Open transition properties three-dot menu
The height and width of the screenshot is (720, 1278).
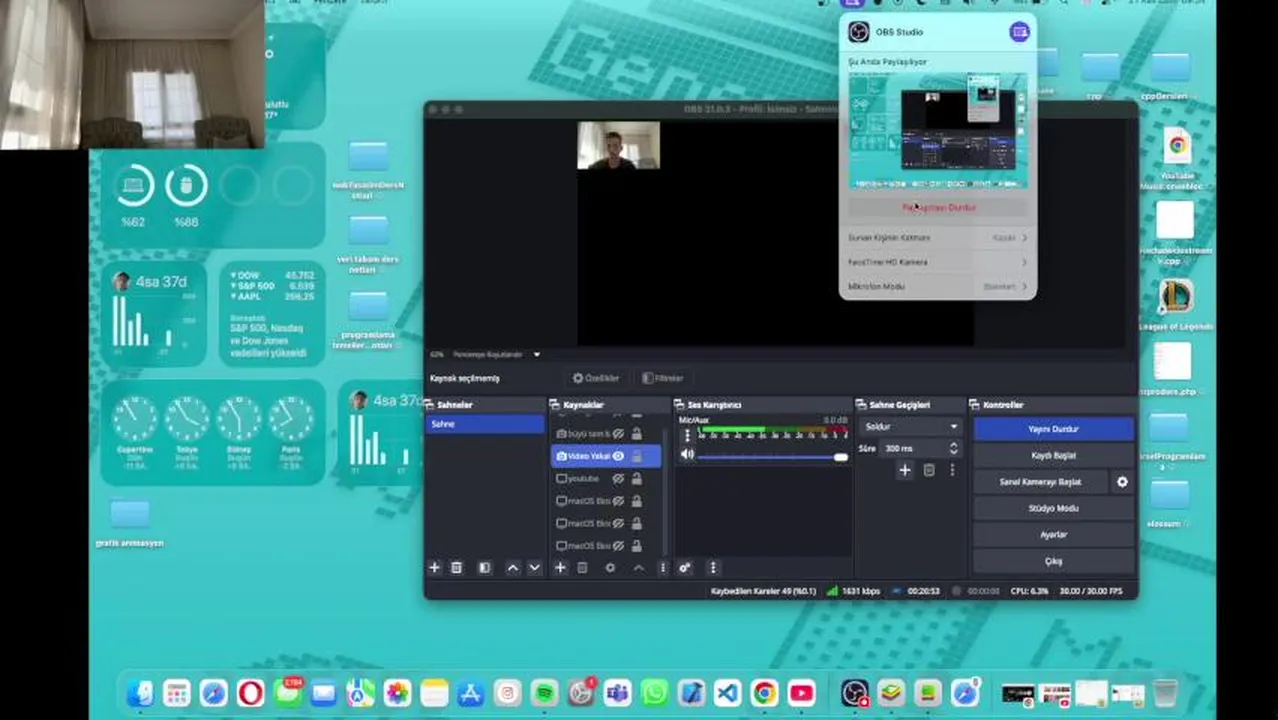(x=952, y=470)
